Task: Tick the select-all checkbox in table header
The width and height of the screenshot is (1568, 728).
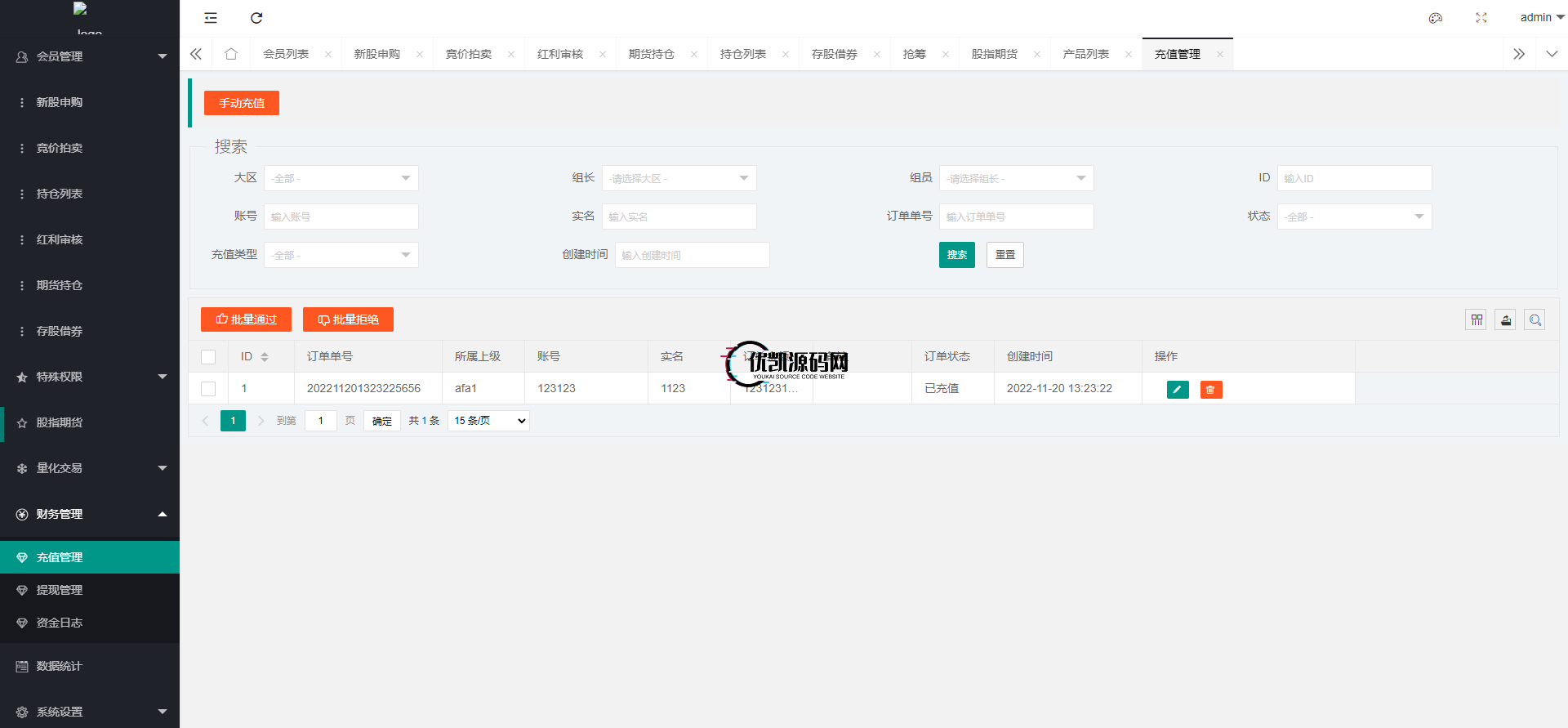Action: click(208, 357)
